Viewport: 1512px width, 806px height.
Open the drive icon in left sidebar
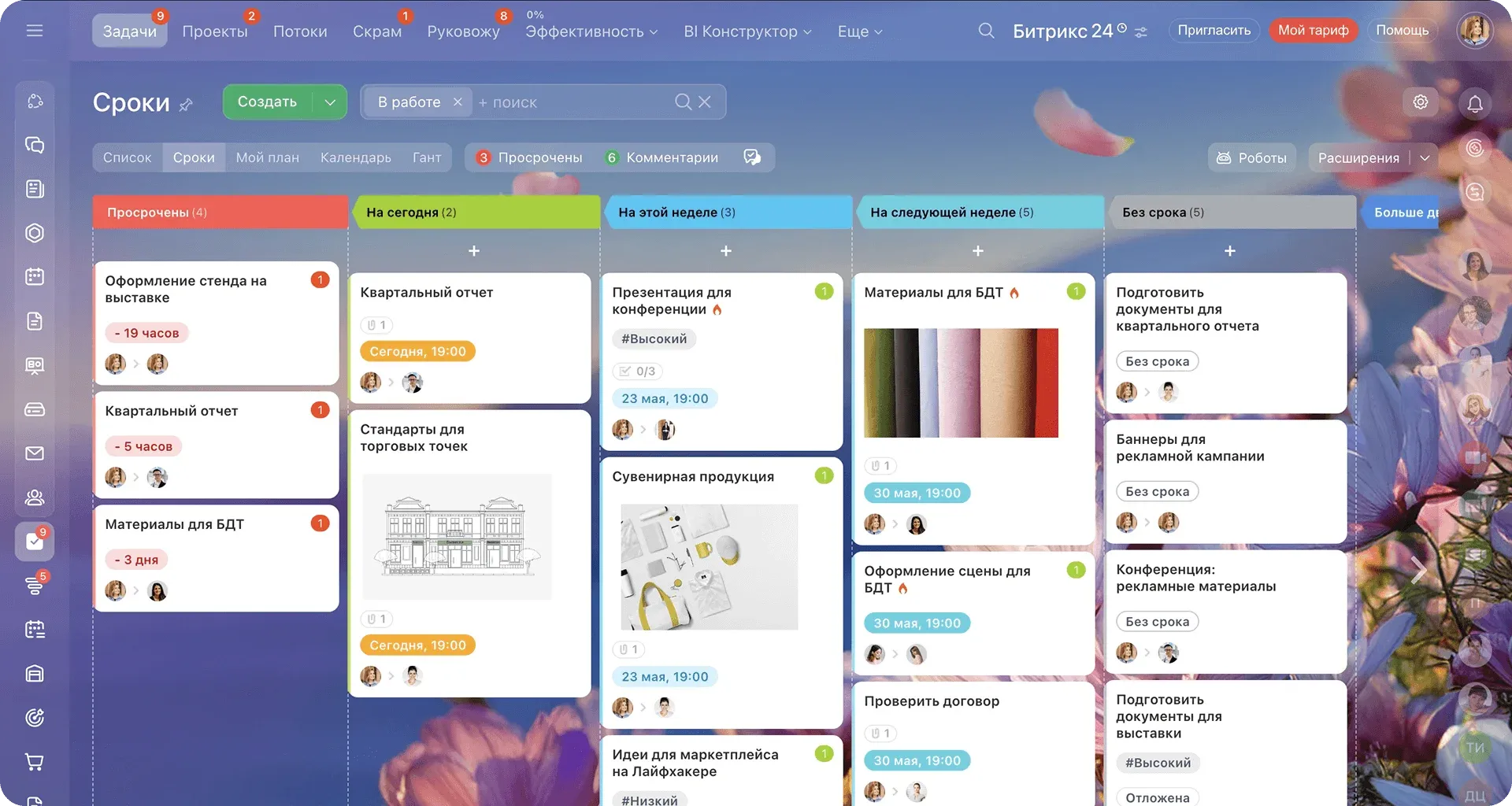pyautogui.click(x=35, y=409)
